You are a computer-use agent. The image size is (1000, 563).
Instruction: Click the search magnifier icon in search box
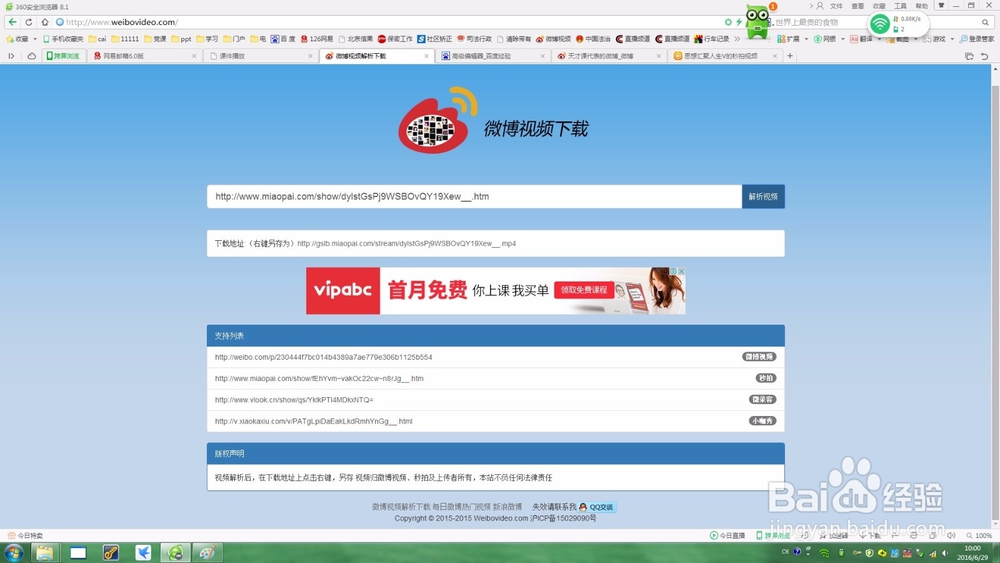985,22
